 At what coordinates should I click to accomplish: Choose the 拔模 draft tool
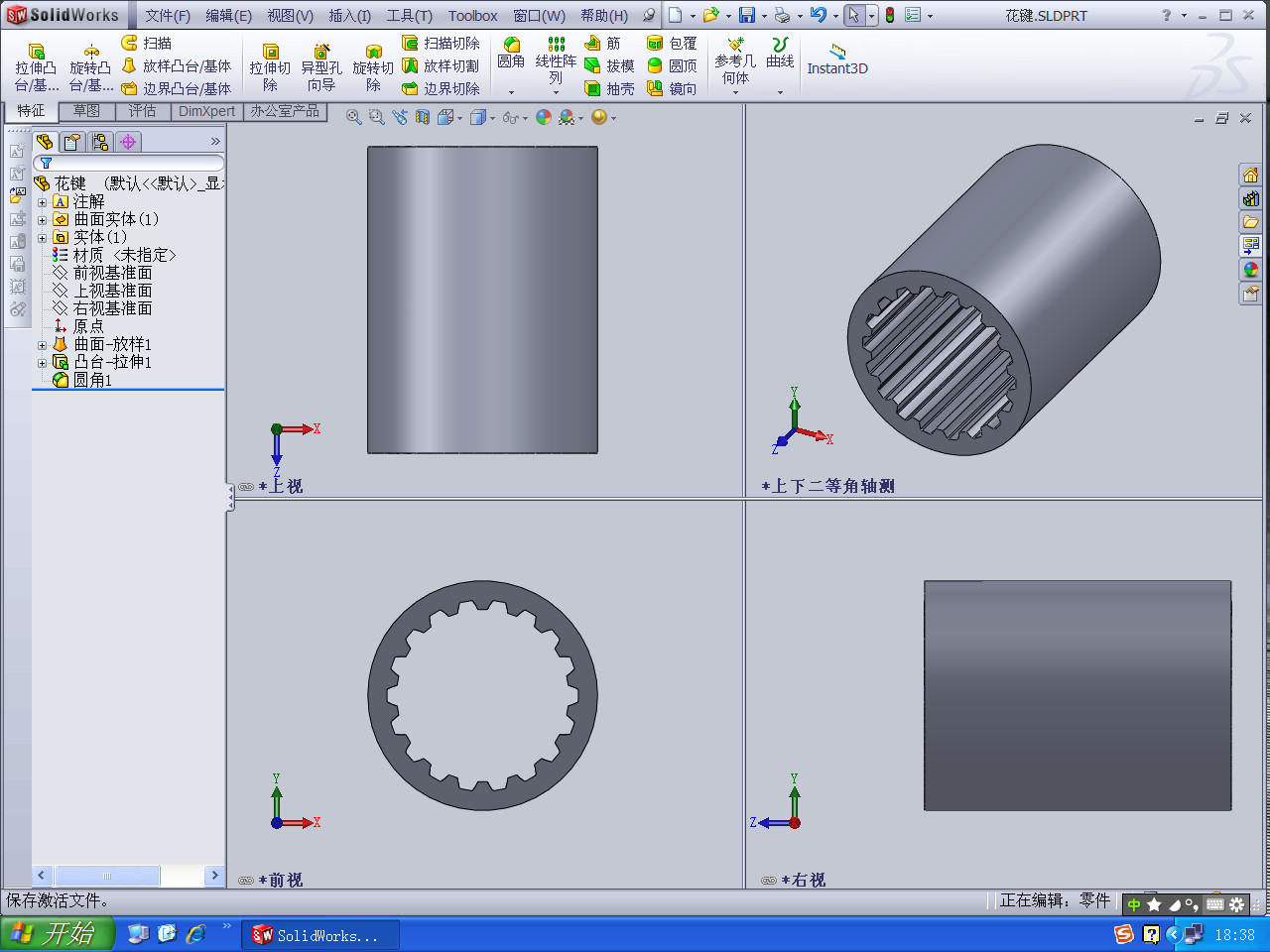(x=609, y=65)
